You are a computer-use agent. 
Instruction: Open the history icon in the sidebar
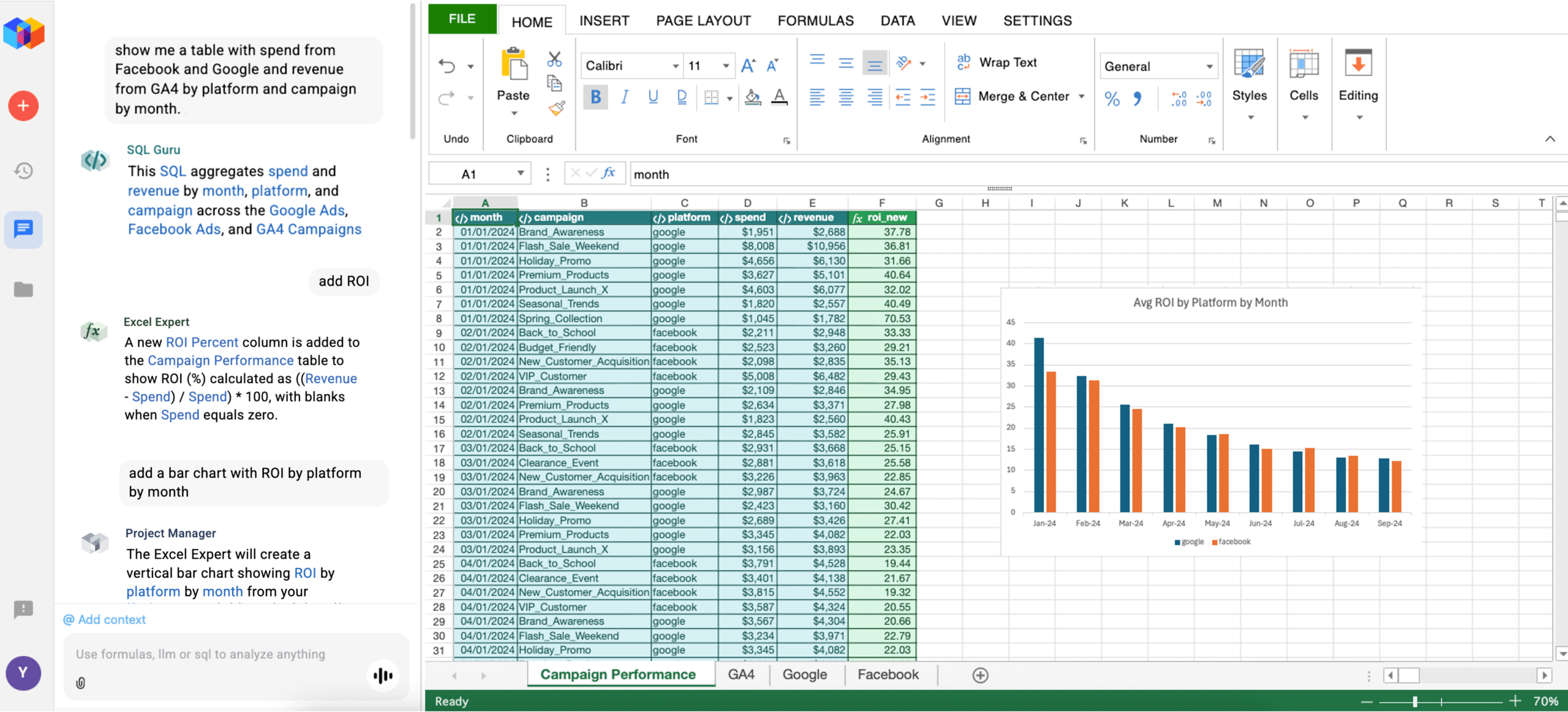(23, 170)
